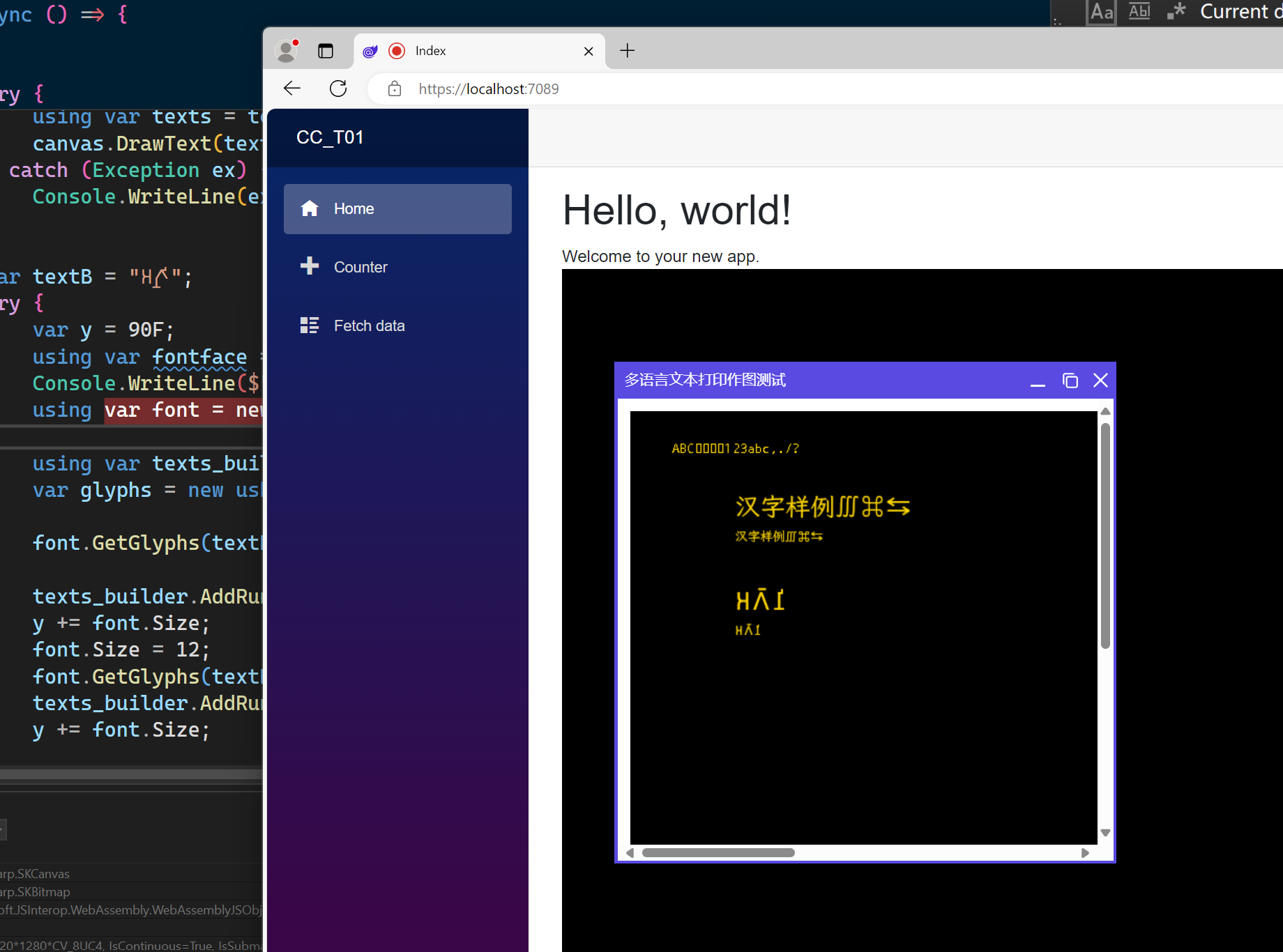Click the browser back arrow
Viewport: 1283px width, 952px height.
coord(292,89)
